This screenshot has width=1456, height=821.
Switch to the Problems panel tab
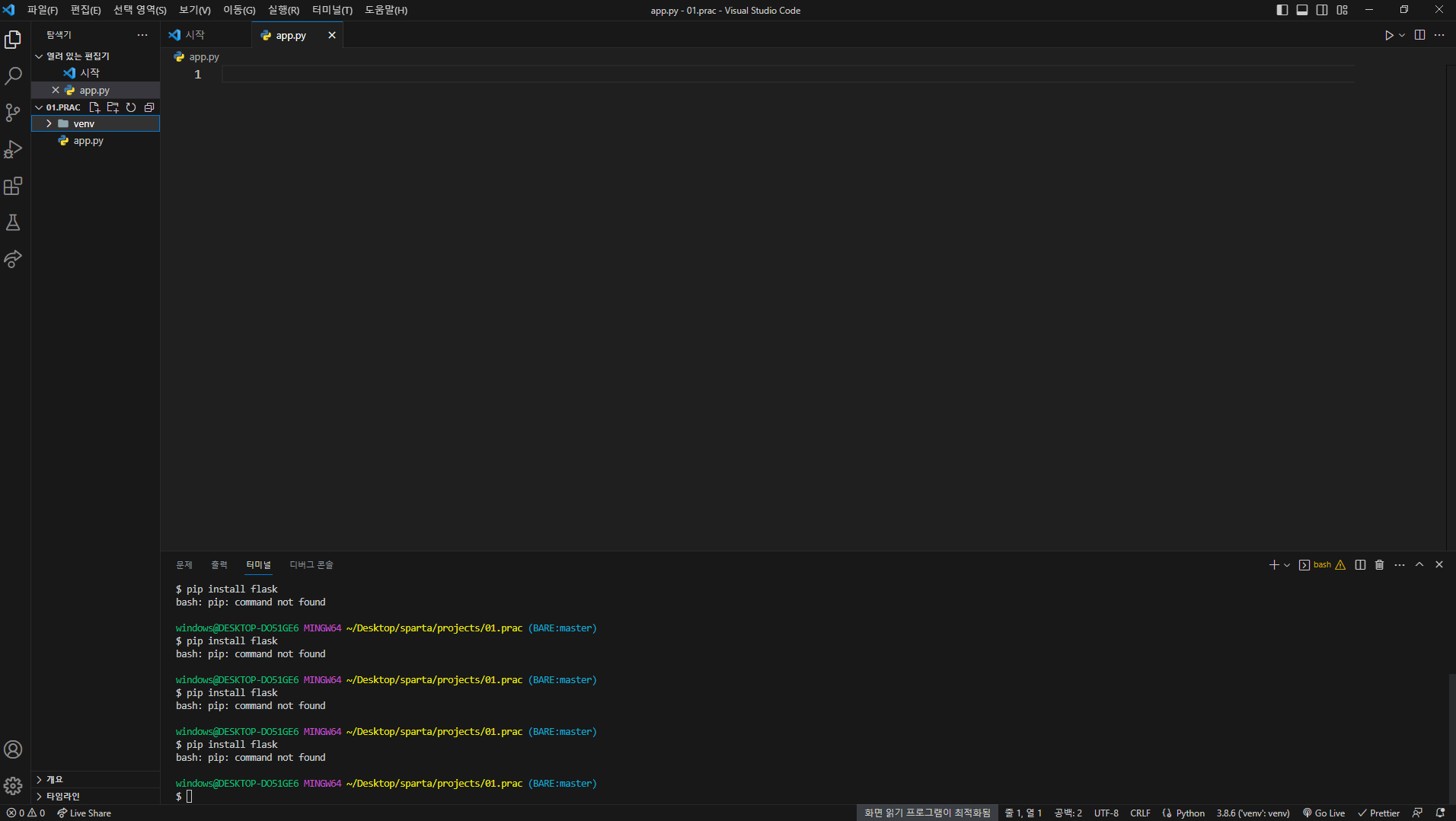click(x=184, y=564)
